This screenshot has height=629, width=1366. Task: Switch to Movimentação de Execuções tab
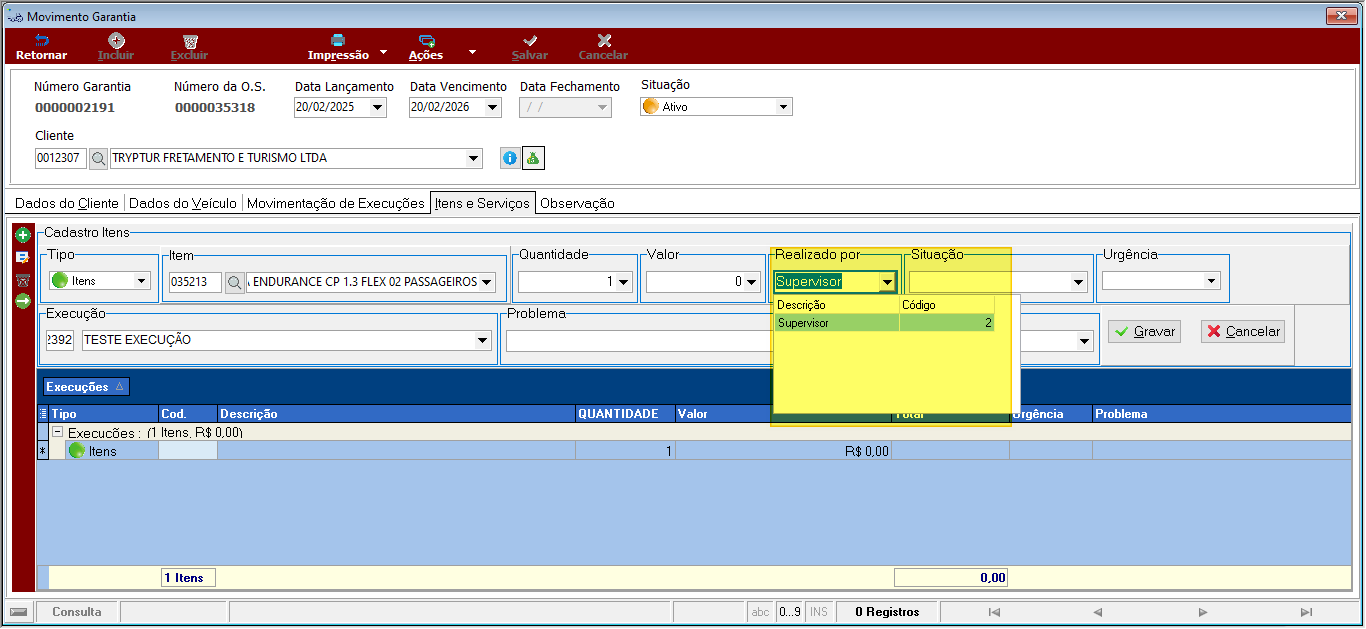click(336, 203)
